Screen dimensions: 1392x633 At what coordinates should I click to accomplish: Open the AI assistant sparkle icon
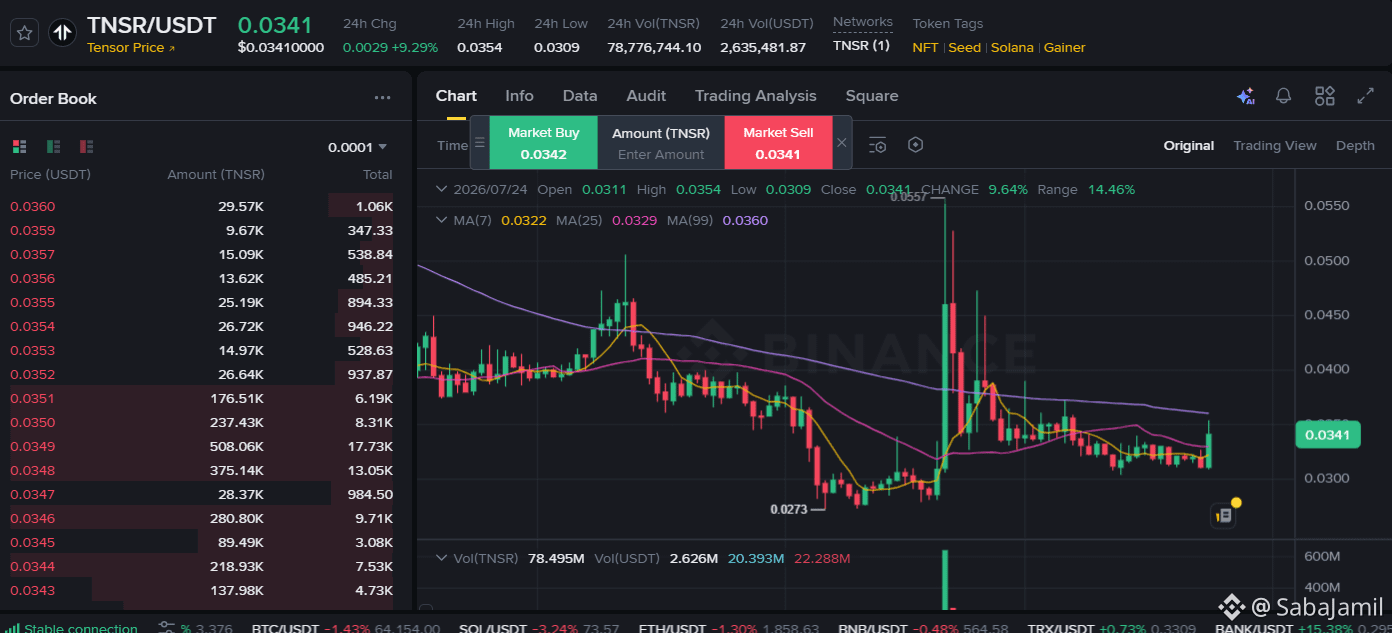click(1245, 96)
